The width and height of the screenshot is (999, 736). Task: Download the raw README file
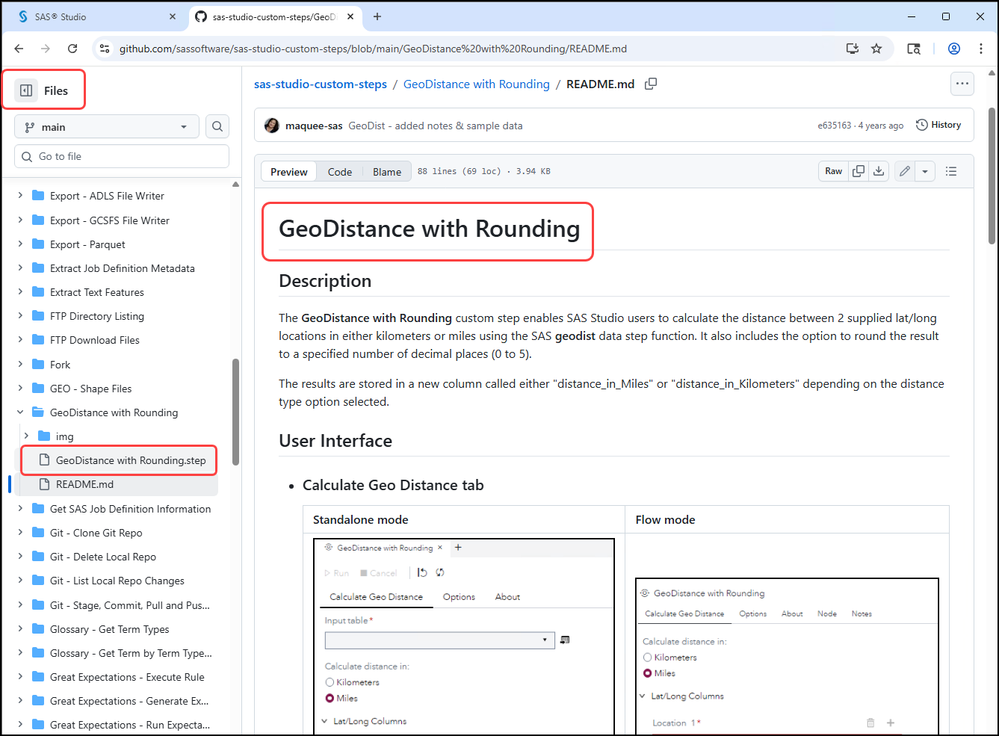pyautogui.click(x=879, y=171)
